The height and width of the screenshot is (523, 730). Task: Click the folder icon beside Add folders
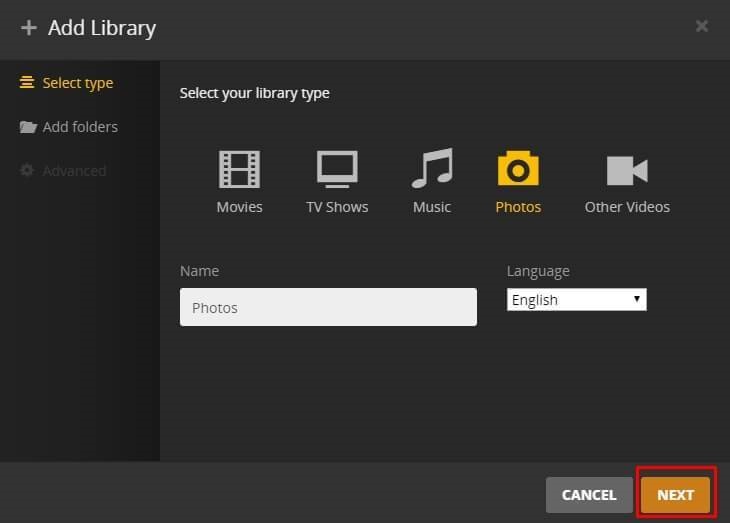[x=28, y=127]
